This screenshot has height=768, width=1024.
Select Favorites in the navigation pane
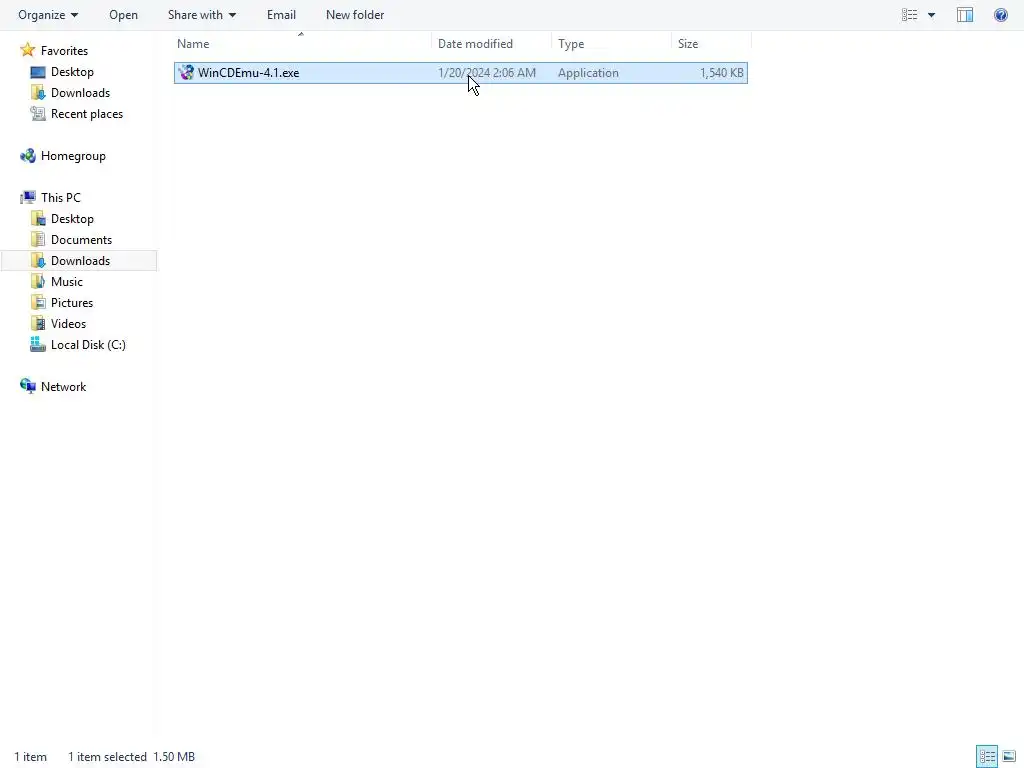pos(64,50)
